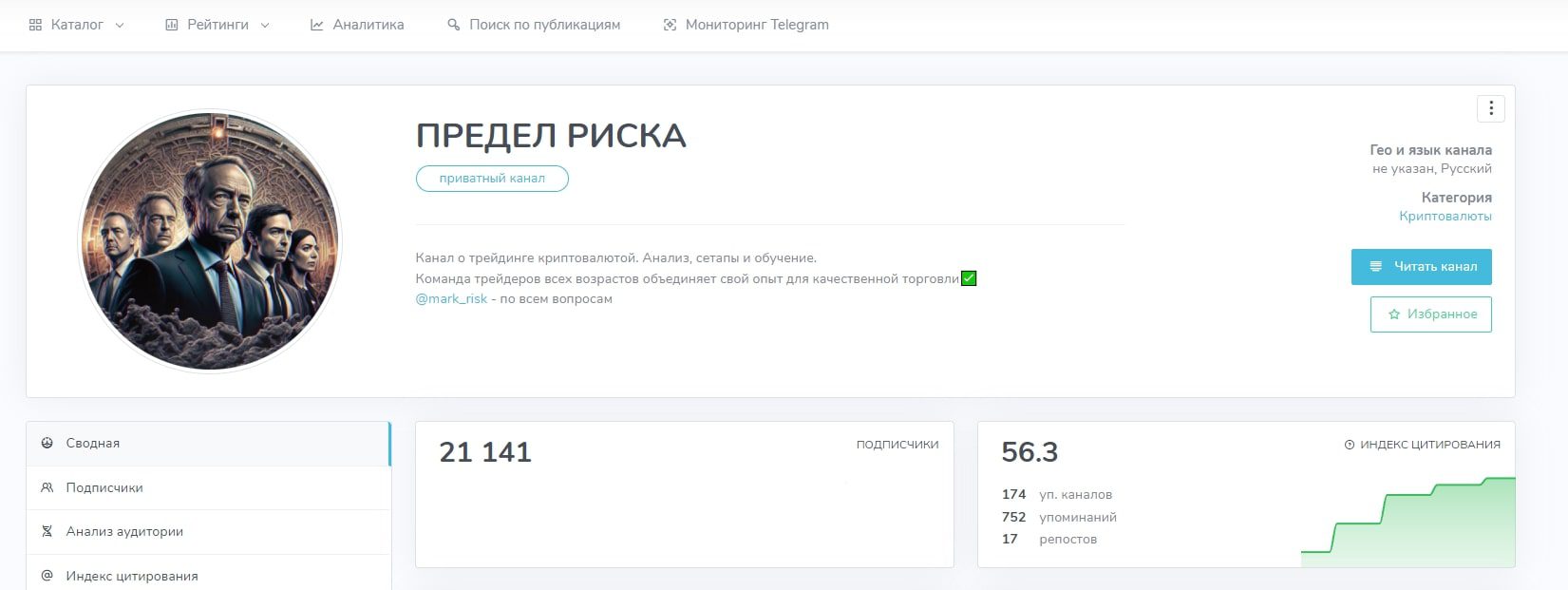Click the ПОДПИСЧИКИ card label

[x=897, y=445]
